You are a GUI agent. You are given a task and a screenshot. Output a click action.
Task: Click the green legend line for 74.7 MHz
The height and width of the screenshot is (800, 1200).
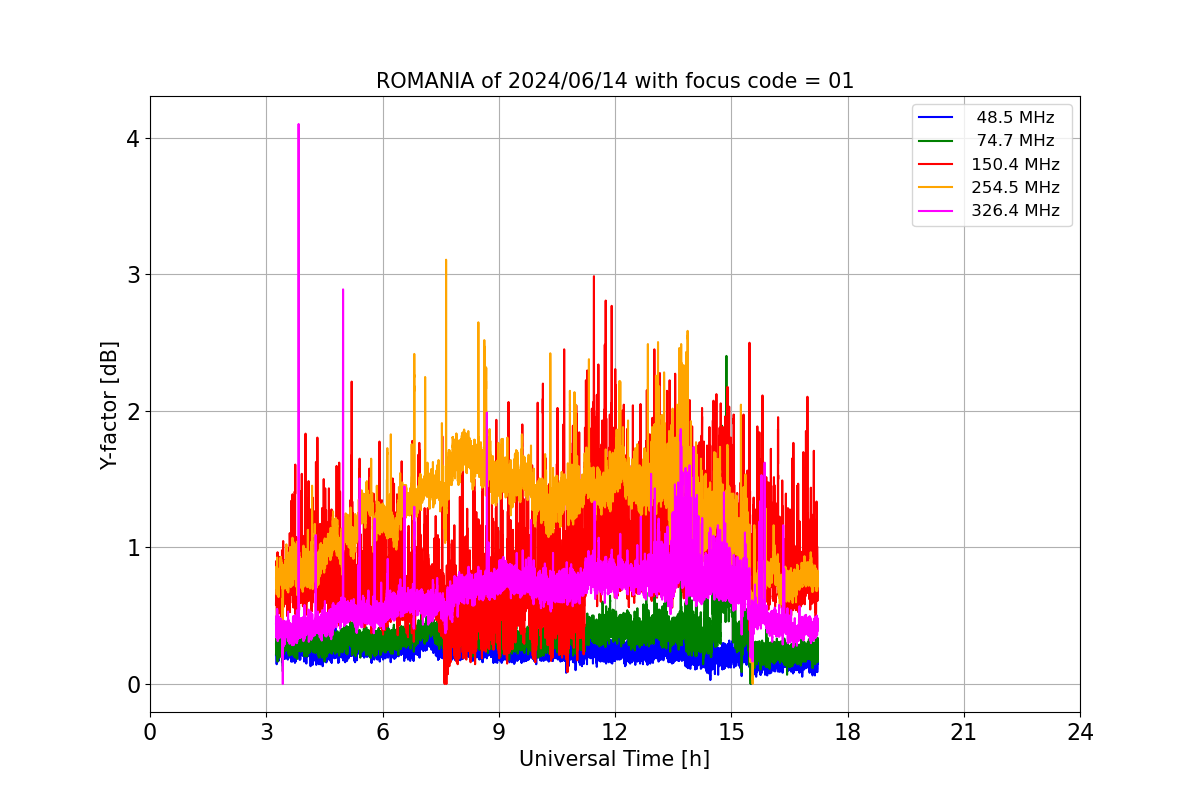click(x=936, y=141)
